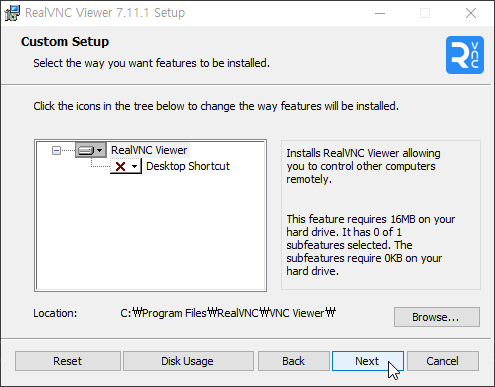Click the Reset button

(x=68, y=361)
